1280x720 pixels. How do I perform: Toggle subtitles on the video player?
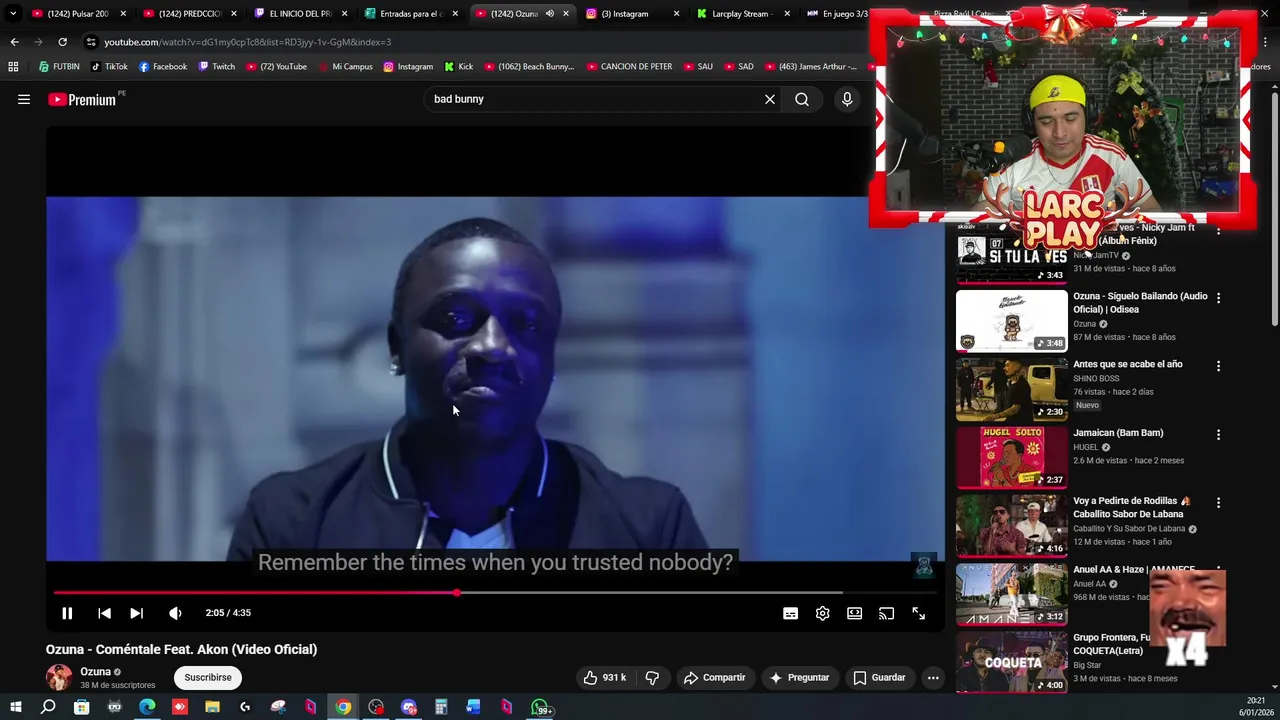click(x=790, y=613)
